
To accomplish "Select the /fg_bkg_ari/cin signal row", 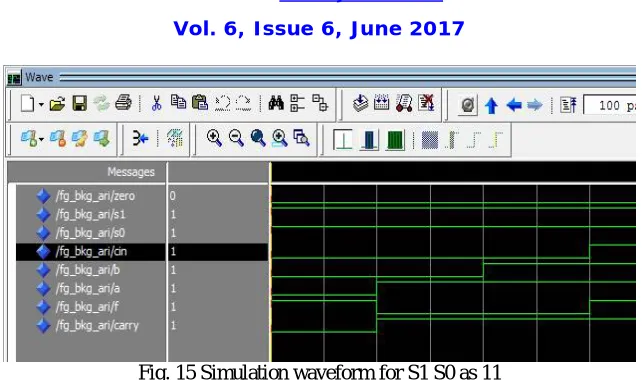I will 142,251.
